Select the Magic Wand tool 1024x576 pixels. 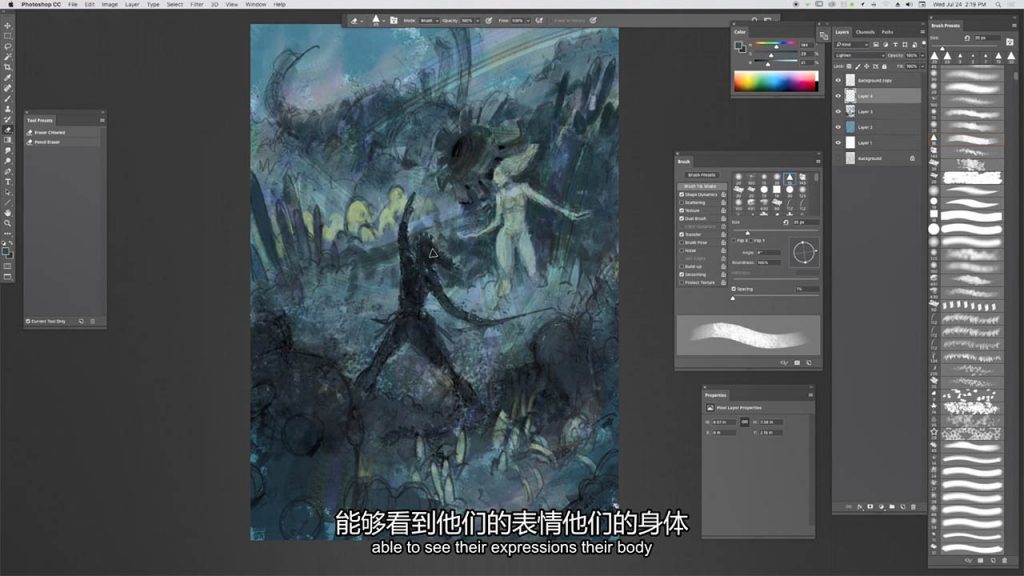8,57
